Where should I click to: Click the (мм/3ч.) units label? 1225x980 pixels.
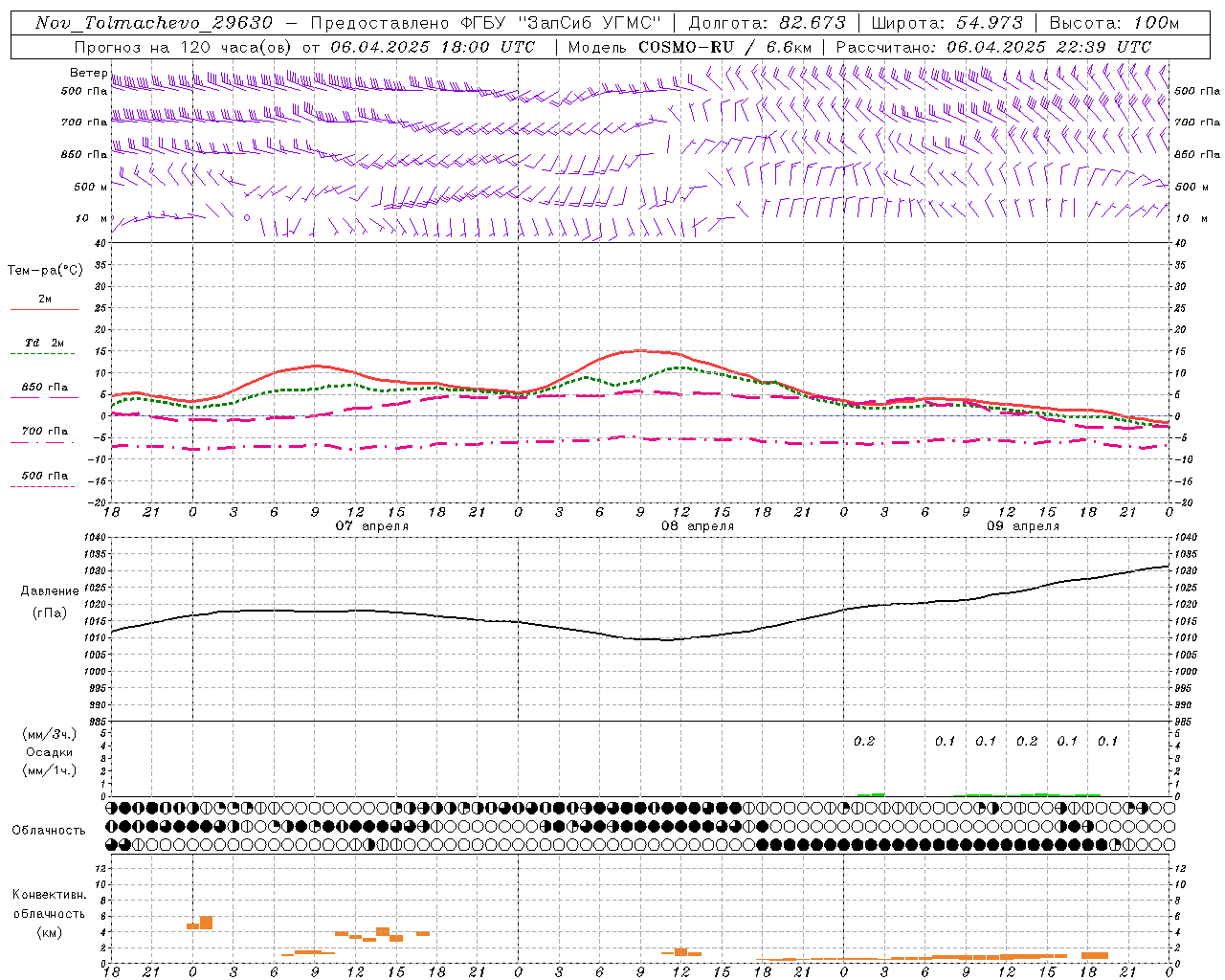[50, 734]
